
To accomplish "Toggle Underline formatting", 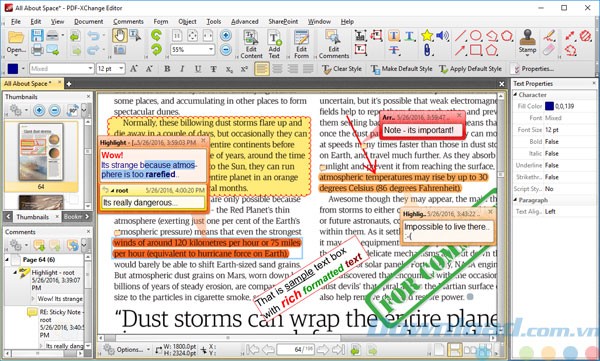I will click(x=198, y=69).
